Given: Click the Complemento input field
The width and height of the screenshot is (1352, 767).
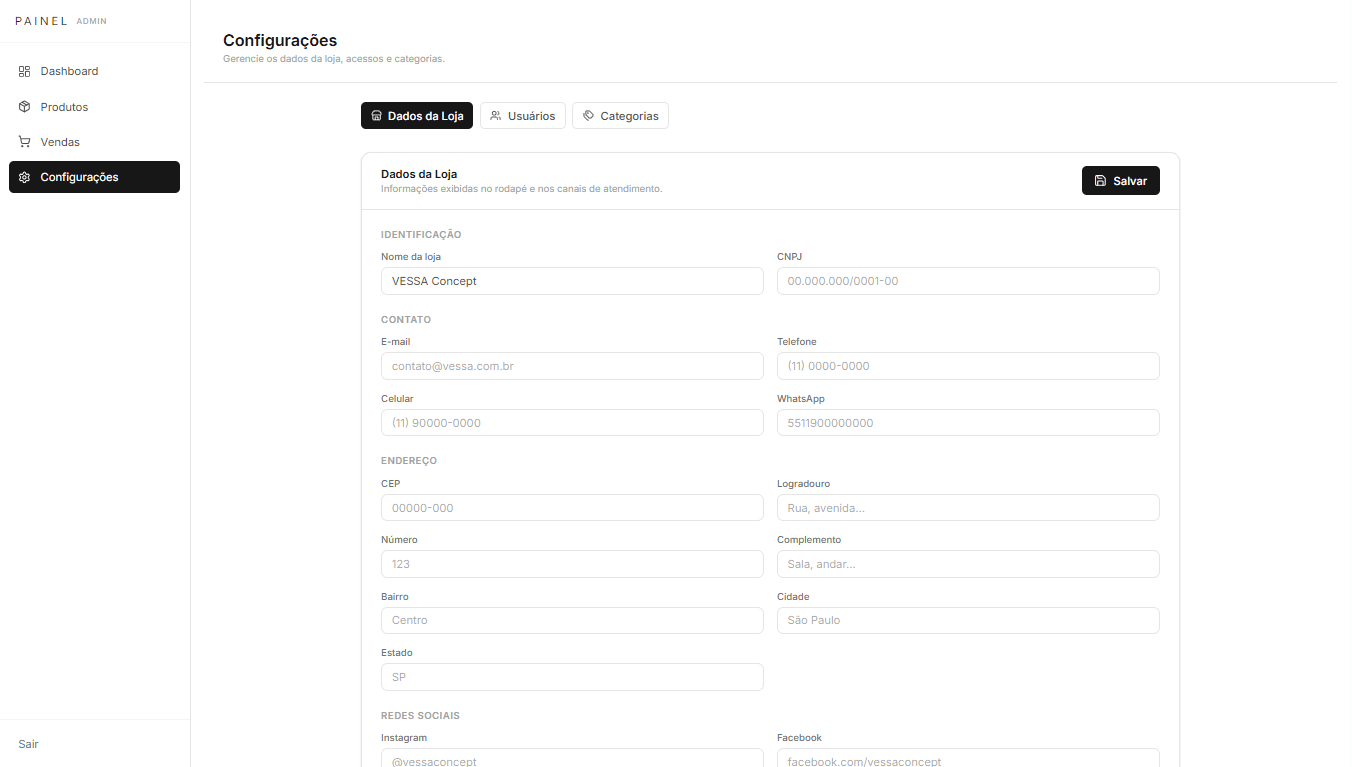Looking at the screenshot, I should click(968, 564).
